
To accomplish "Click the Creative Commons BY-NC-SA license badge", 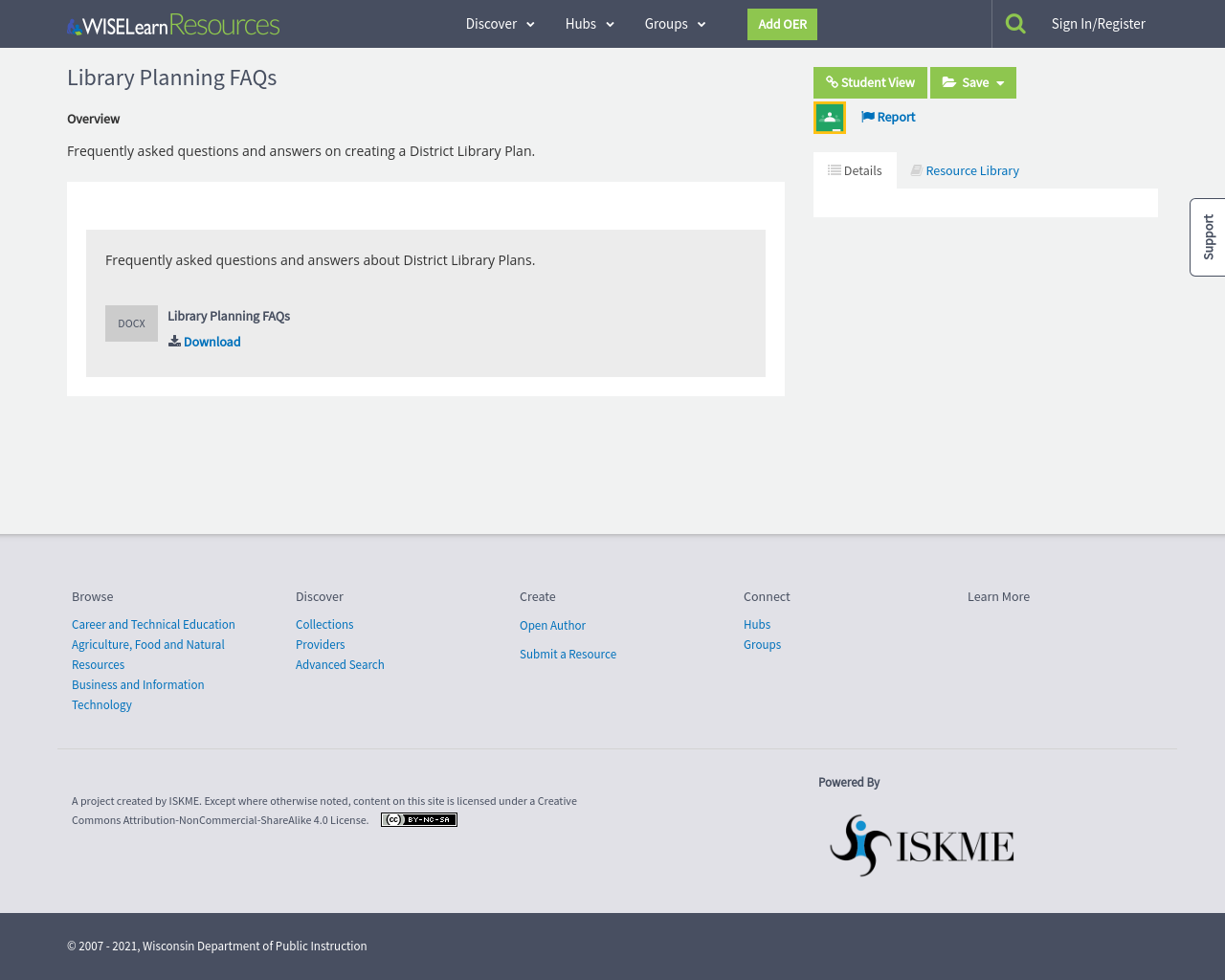I will click(418, 819).
